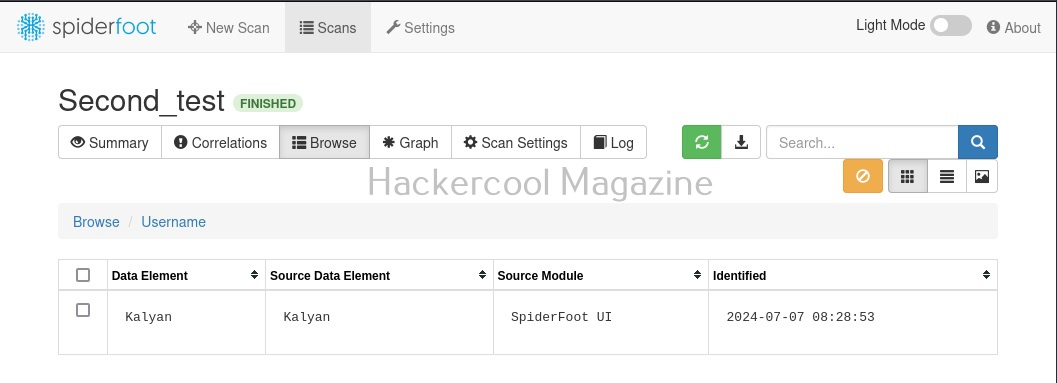Download scan data with the export icon
The image size is (1057, 383).
click(x=741, y=142)
